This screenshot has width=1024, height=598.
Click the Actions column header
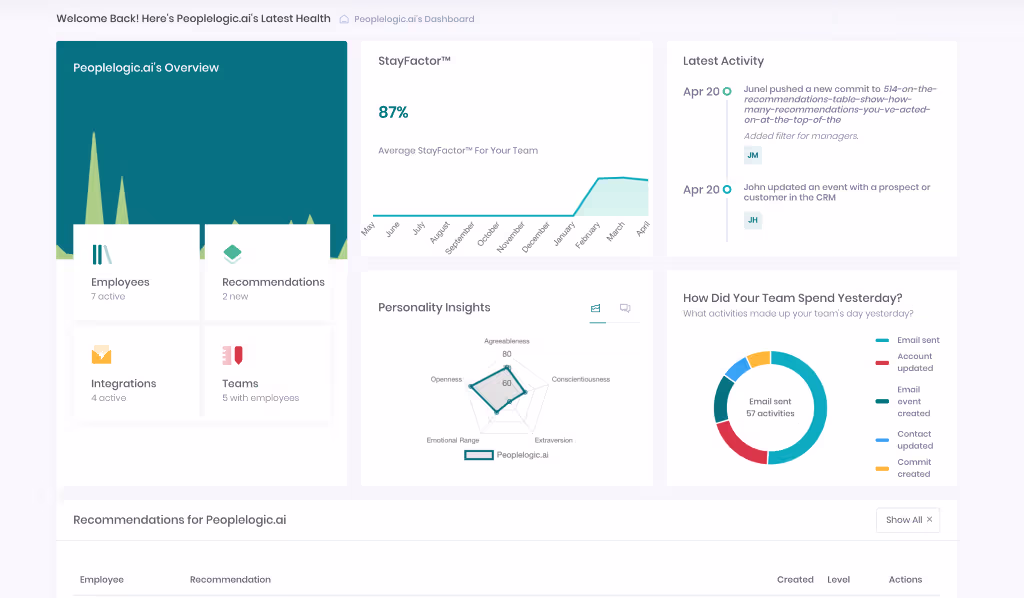click(x=905, y=580)
